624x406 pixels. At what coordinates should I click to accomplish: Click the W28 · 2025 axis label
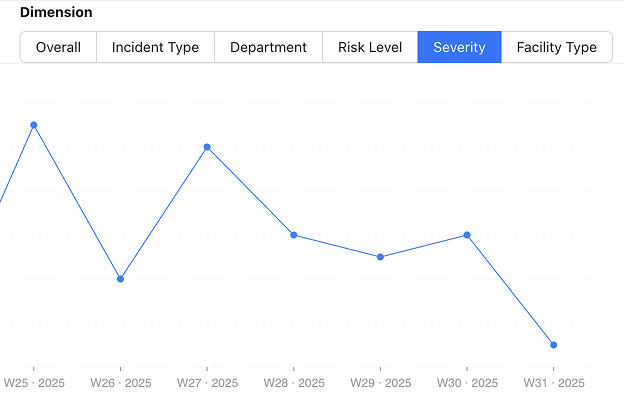click(x=294, y=383)
